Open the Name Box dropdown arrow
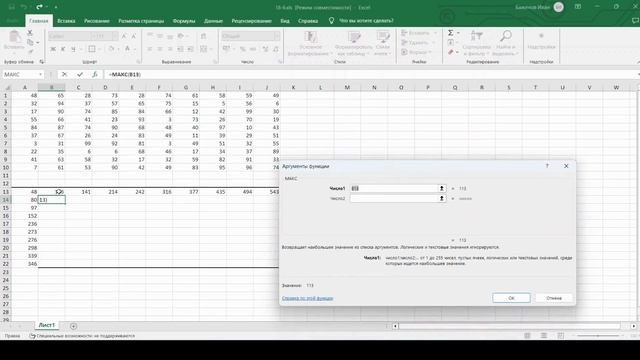The height and width of the screenshot is (360, 640). coord(40,74)
